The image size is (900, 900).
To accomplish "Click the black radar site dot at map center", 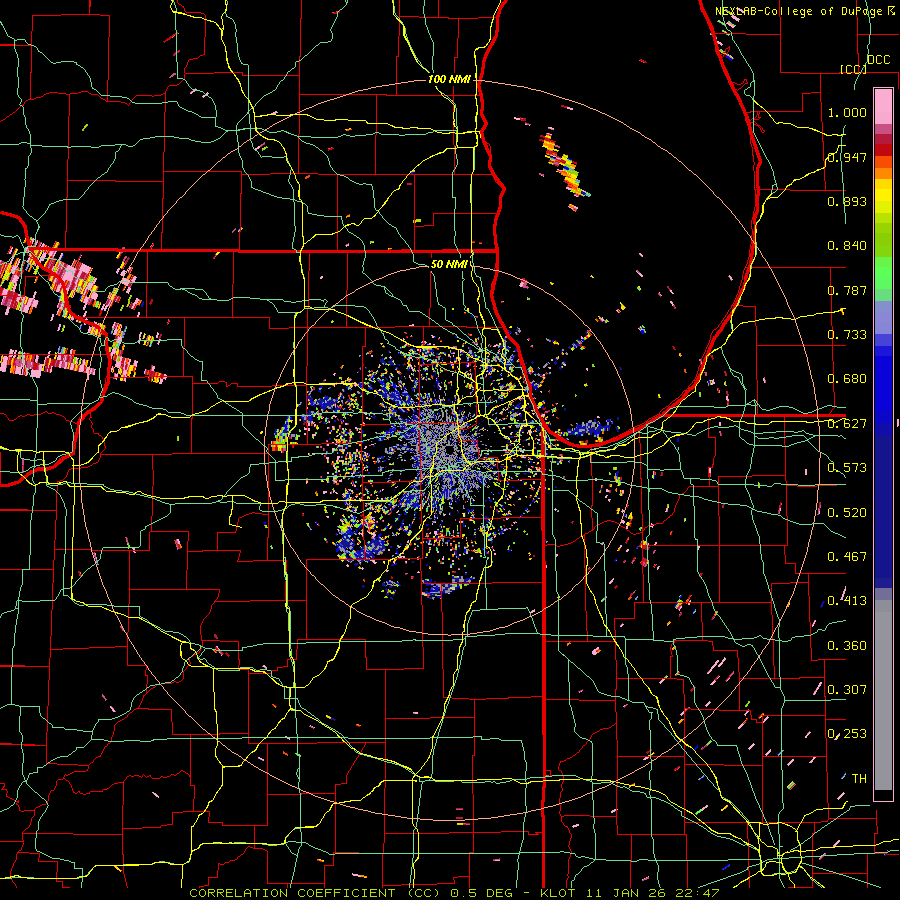I will click(x=449, y=450).
